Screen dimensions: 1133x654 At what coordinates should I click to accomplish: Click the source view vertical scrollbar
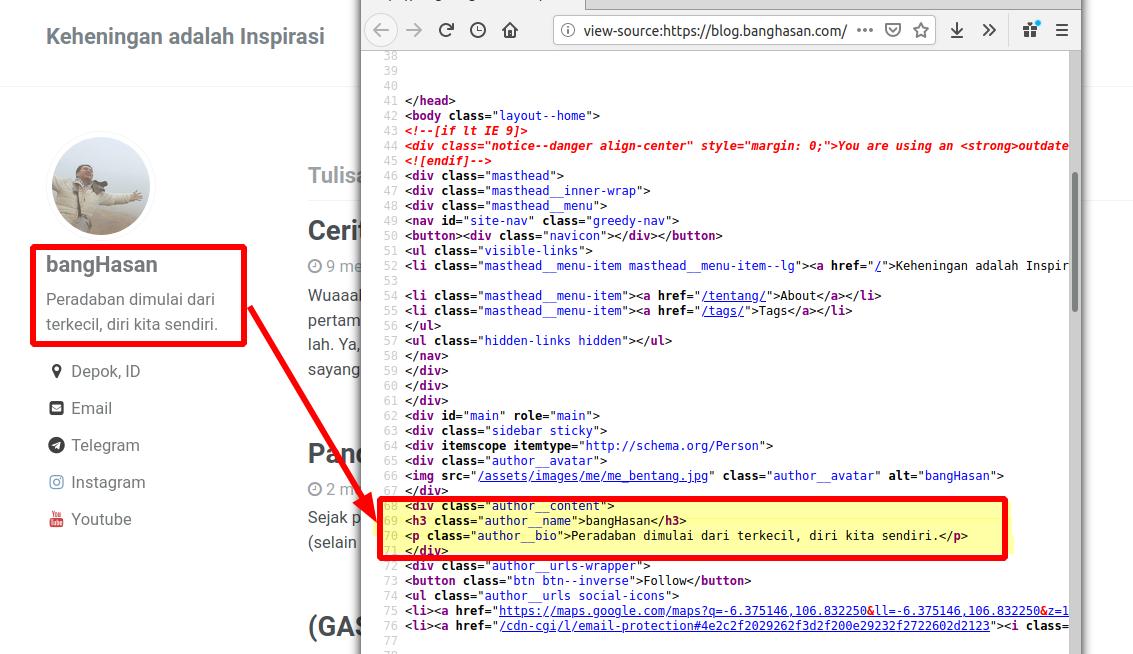1075,240
